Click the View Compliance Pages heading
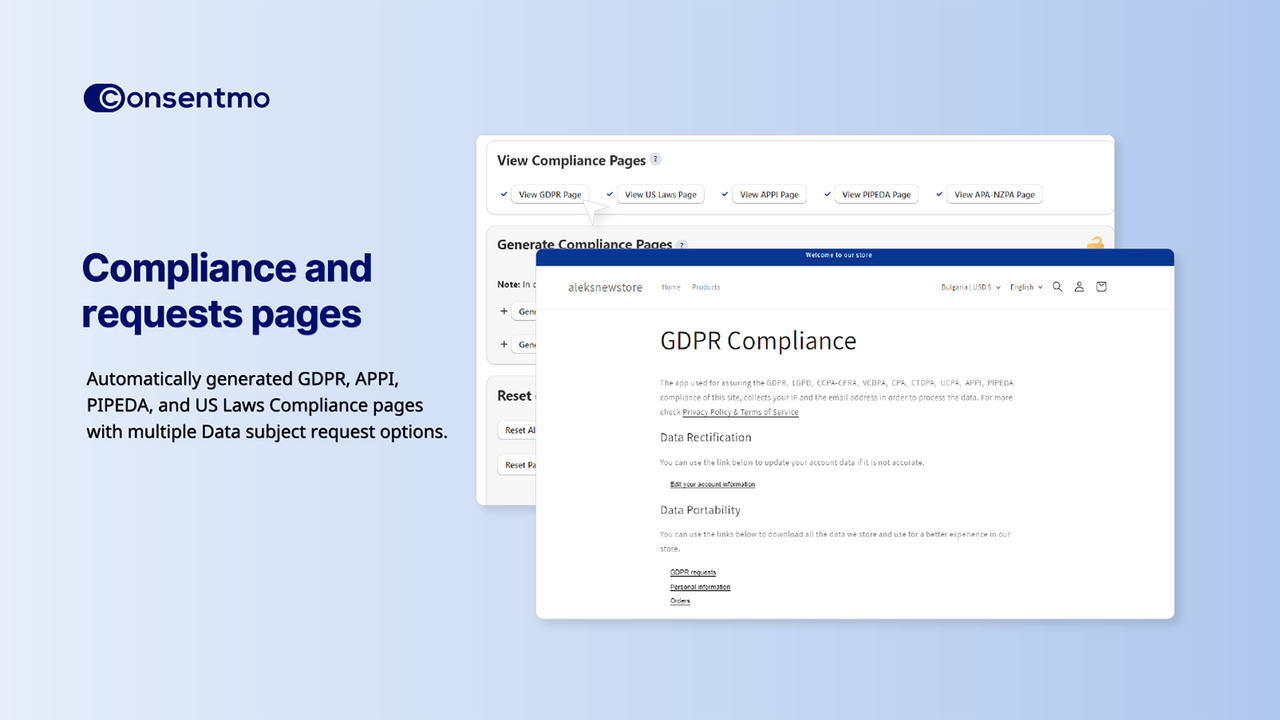 571,160
